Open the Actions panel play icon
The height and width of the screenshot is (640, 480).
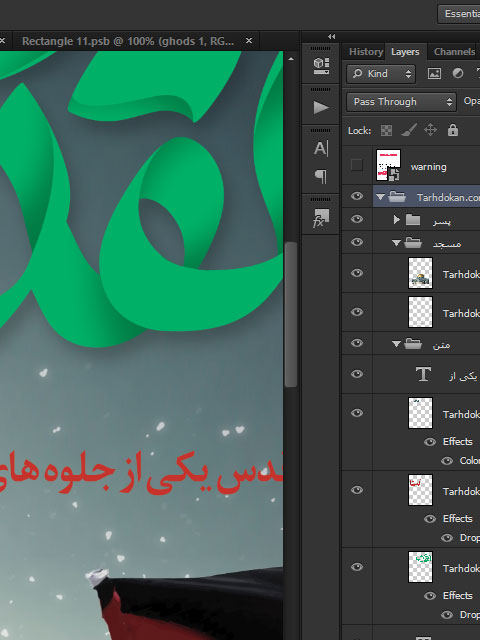pos(321,108)
